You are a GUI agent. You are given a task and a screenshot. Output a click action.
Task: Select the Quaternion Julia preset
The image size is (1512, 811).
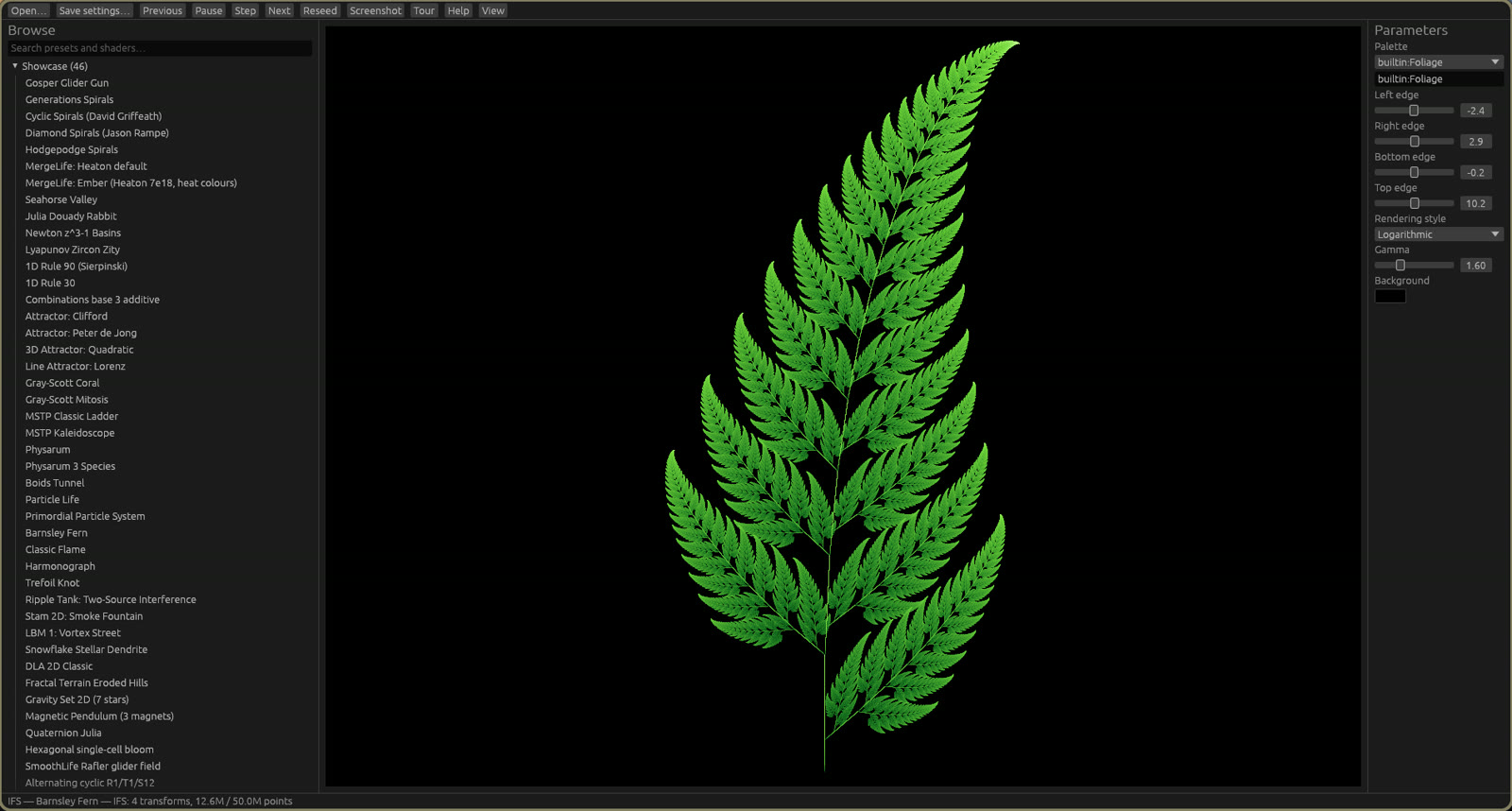pos(63,733)
